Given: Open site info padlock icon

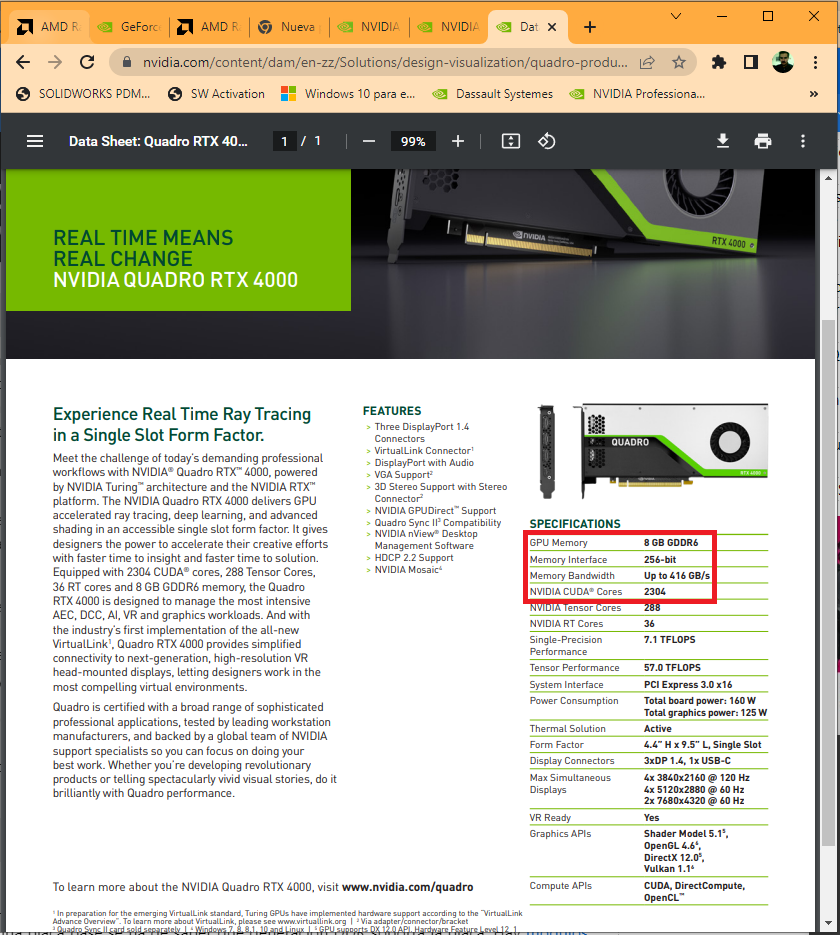Looking at the screenshot, I should pyautogui.click(x=126, y=62).
